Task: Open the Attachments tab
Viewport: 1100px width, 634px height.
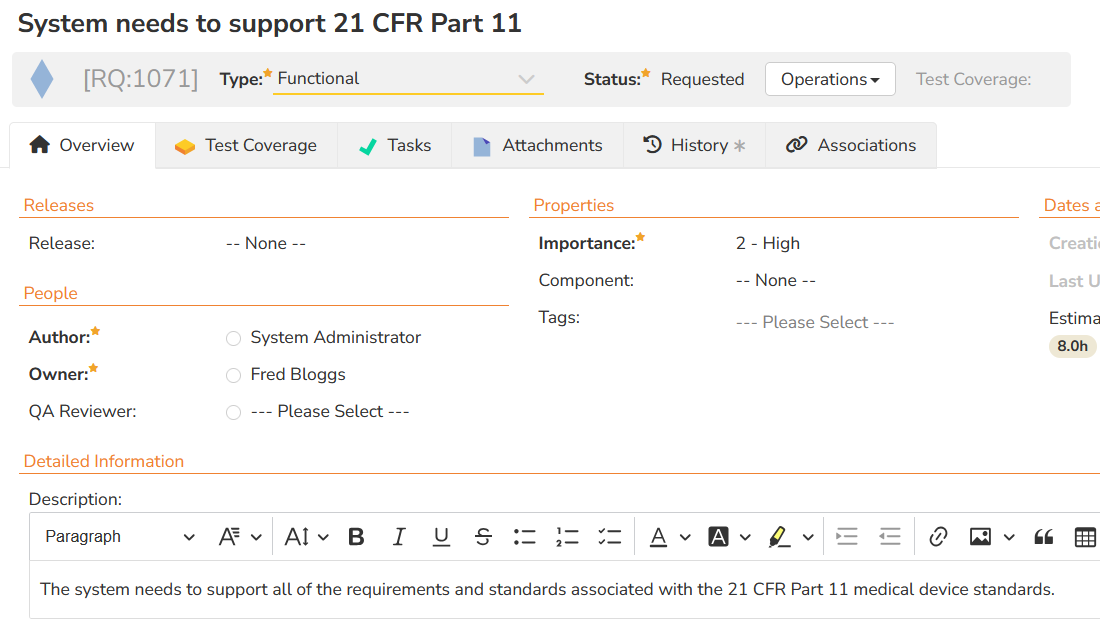Action: pyautogui.click(x=537, y=146)
